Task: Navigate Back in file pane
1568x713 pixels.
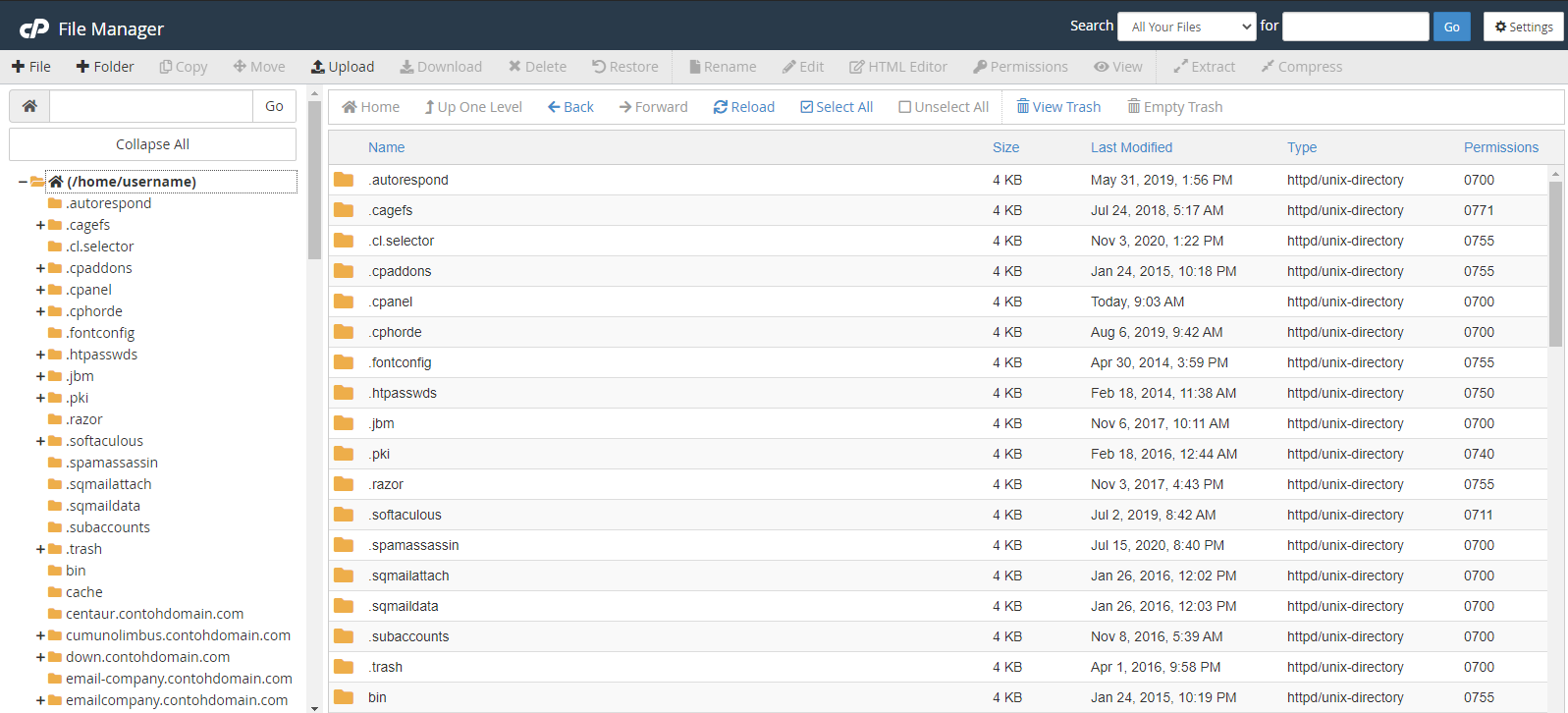Action: pos(570,107)
